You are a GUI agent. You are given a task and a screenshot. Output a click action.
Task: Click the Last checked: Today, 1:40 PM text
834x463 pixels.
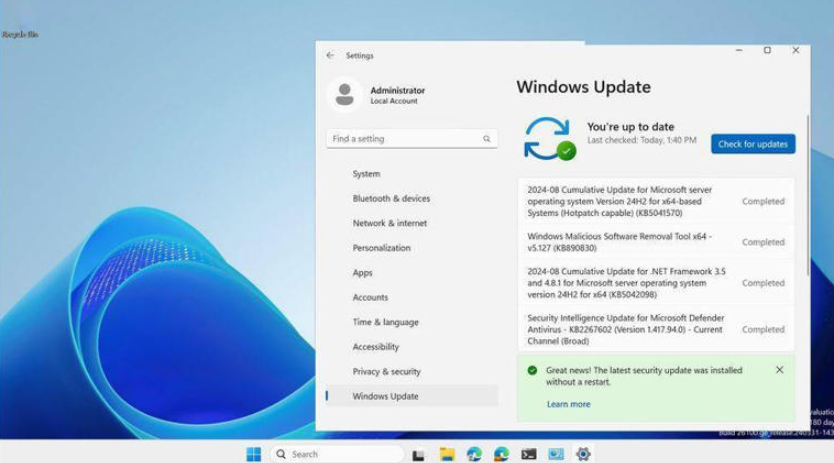point(641,140)
